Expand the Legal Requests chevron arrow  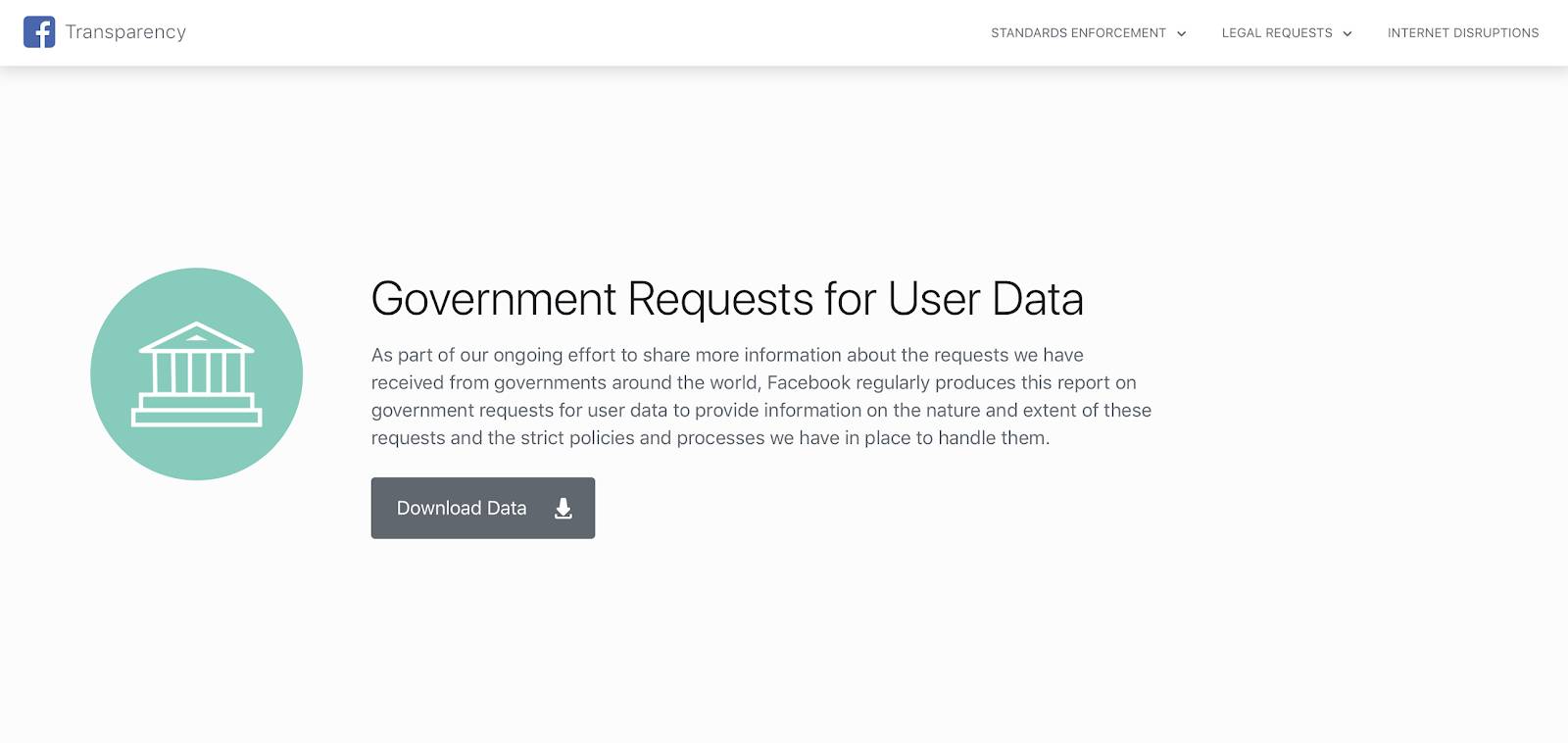click(x=1347, y=33)
